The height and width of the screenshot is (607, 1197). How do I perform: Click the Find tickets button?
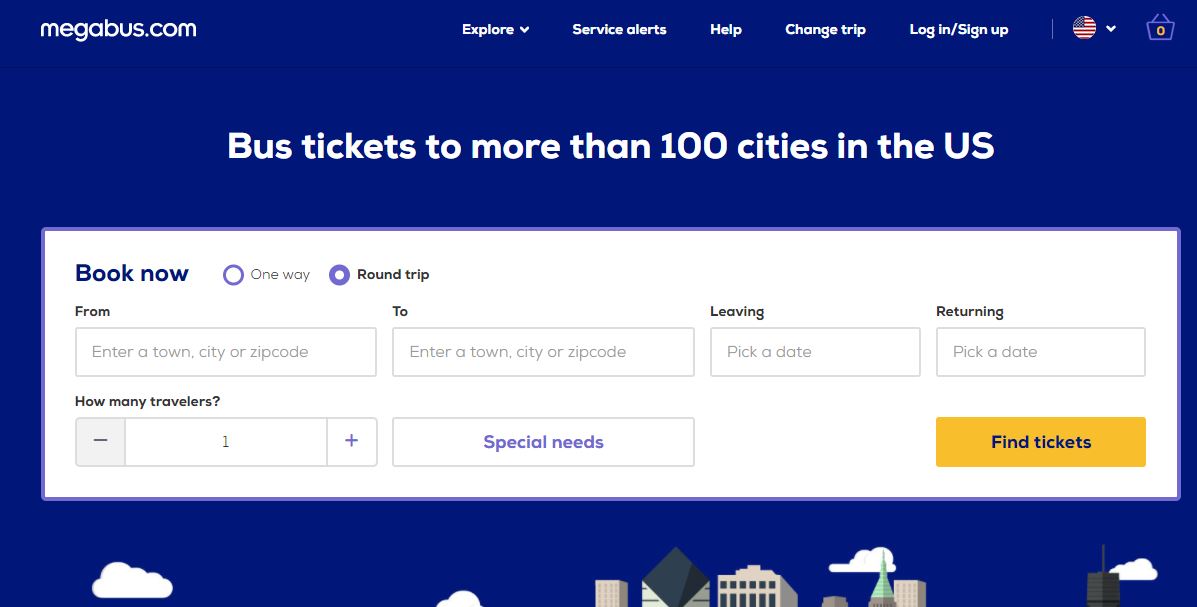(1041, 442)
